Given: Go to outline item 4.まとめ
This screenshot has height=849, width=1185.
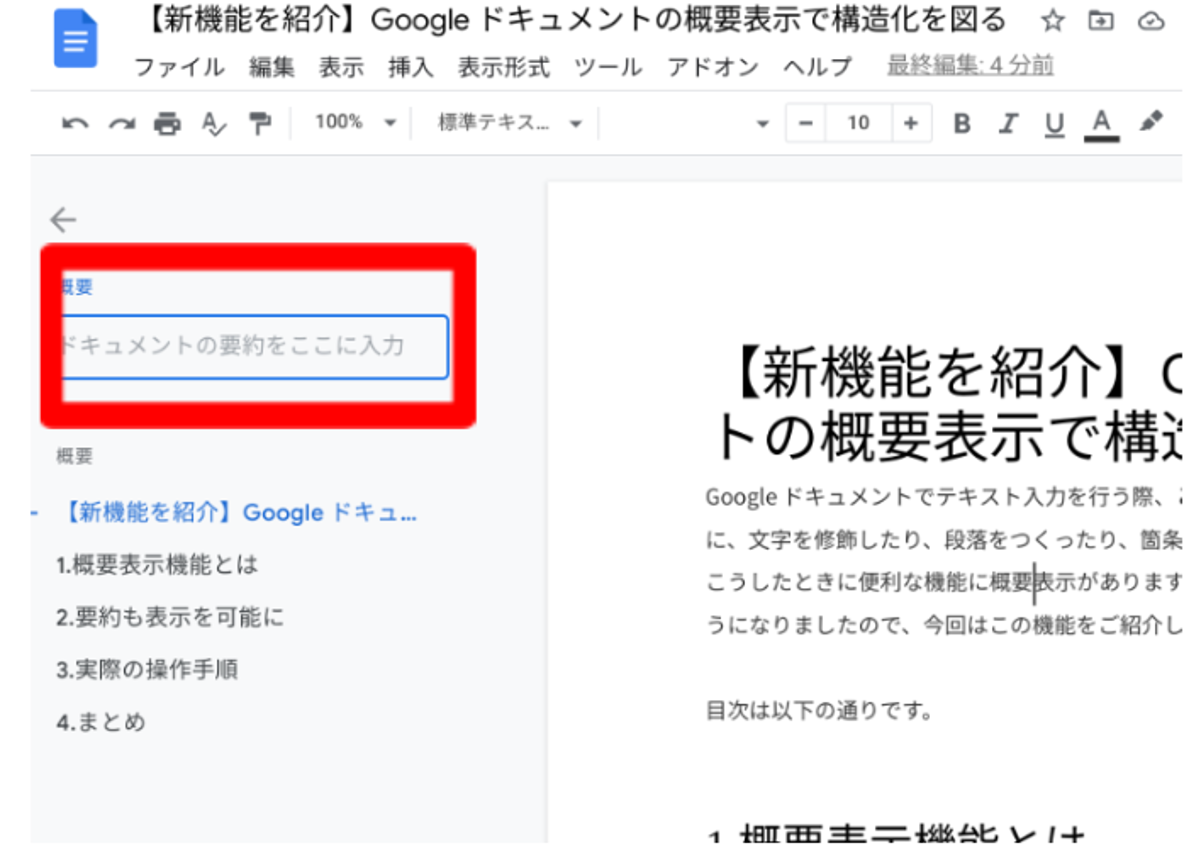Looking at the screenshot, I should 101,722.
